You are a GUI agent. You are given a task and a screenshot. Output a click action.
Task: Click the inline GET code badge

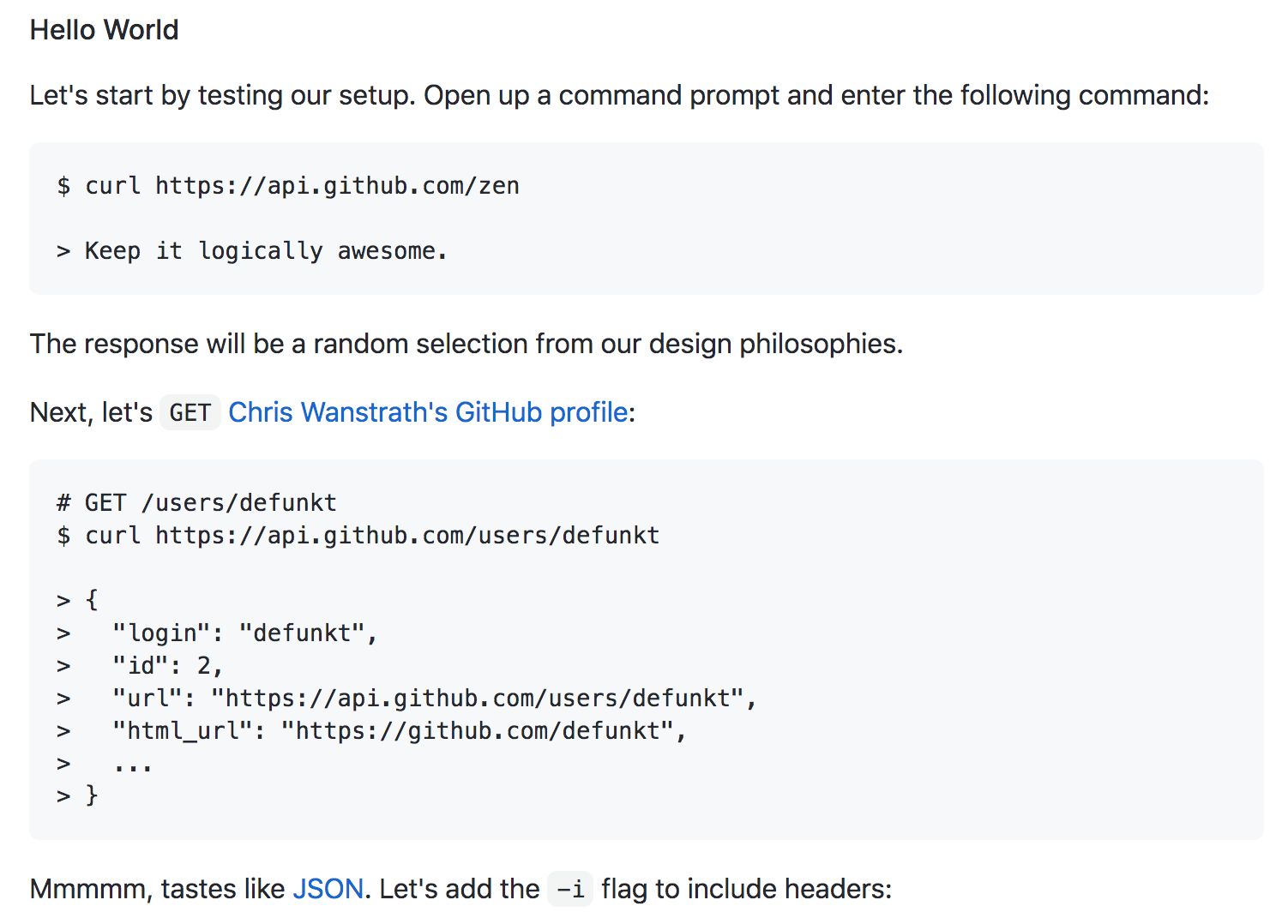coord(190,413)
